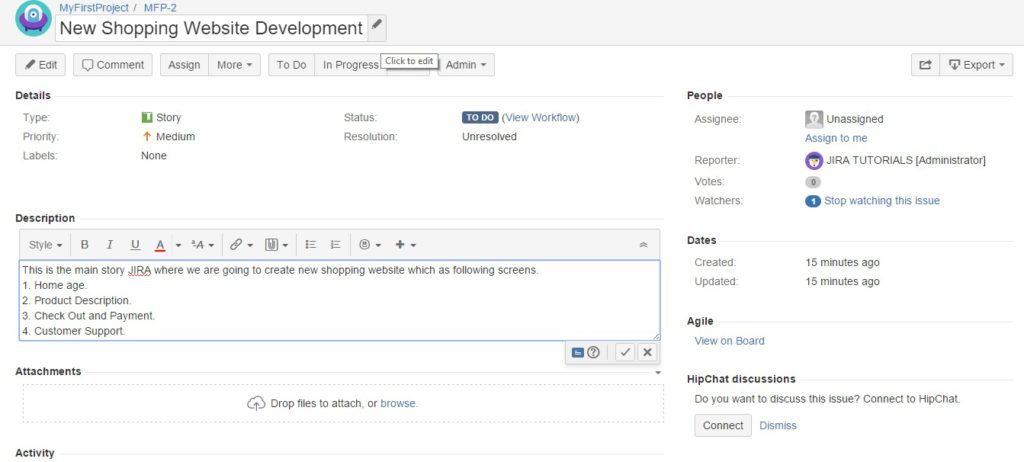The height and width of the screenshot is (462, 1024).
Task: Click Assign to me link
Action: point(836,138)
